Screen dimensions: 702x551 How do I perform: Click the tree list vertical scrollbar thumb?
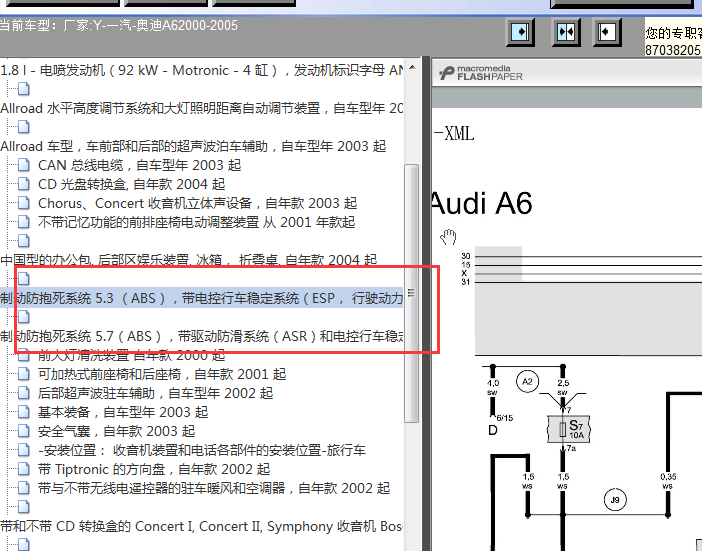(x=411, y=293)
